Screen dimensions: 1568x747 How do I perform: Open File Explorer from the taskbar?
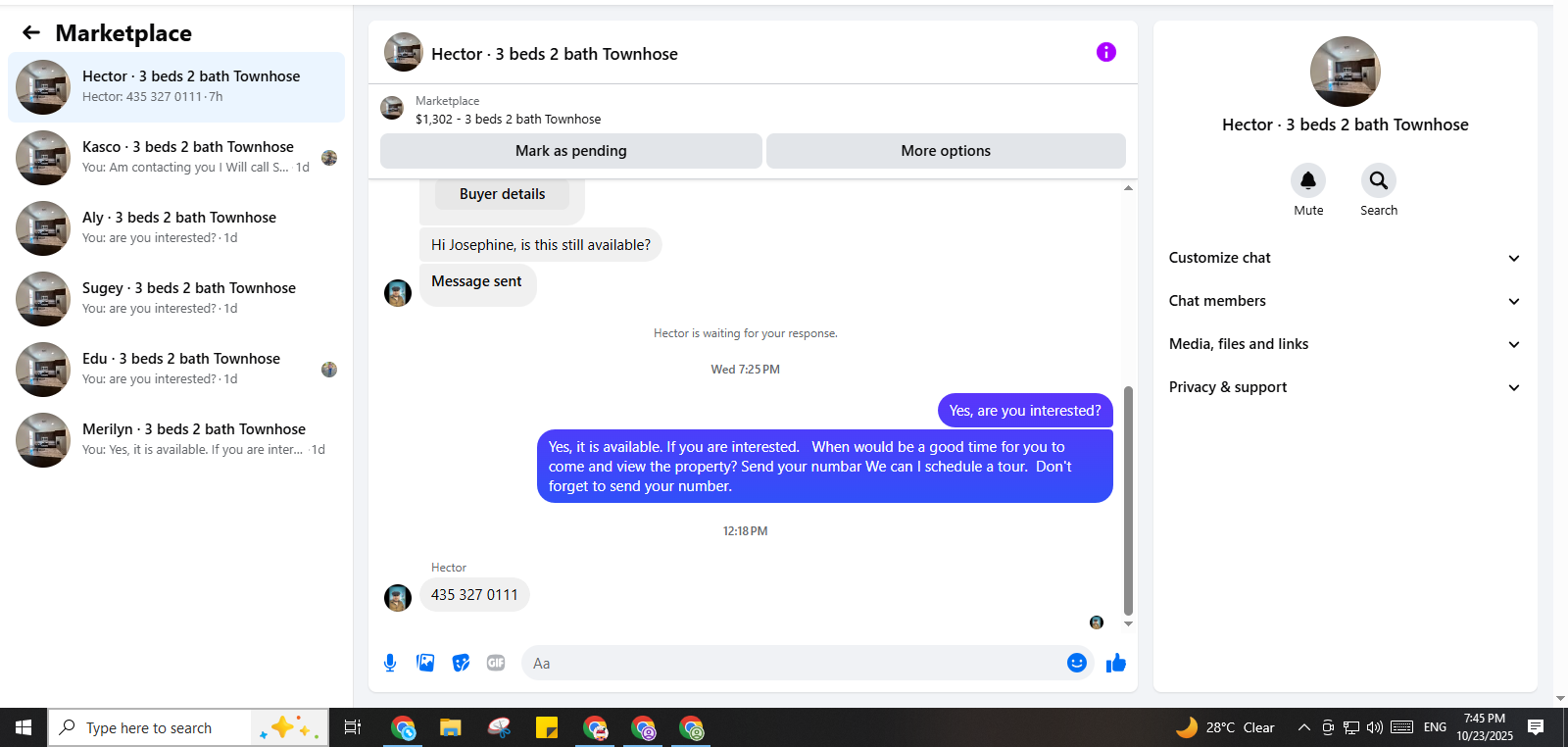[451, 727]
